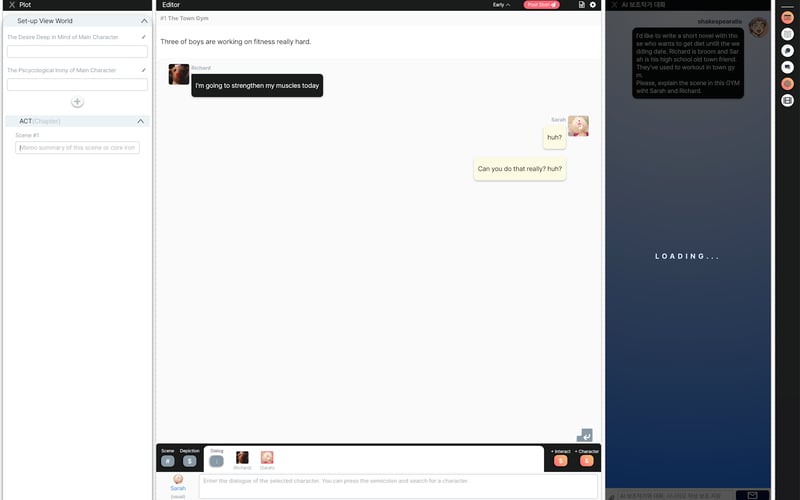Select the 'I'm going to strengthen my muscles' bubble
Image resolution: width=800 pixels, height=500 pixels.
pyautogui.click(x=257, y=86)
